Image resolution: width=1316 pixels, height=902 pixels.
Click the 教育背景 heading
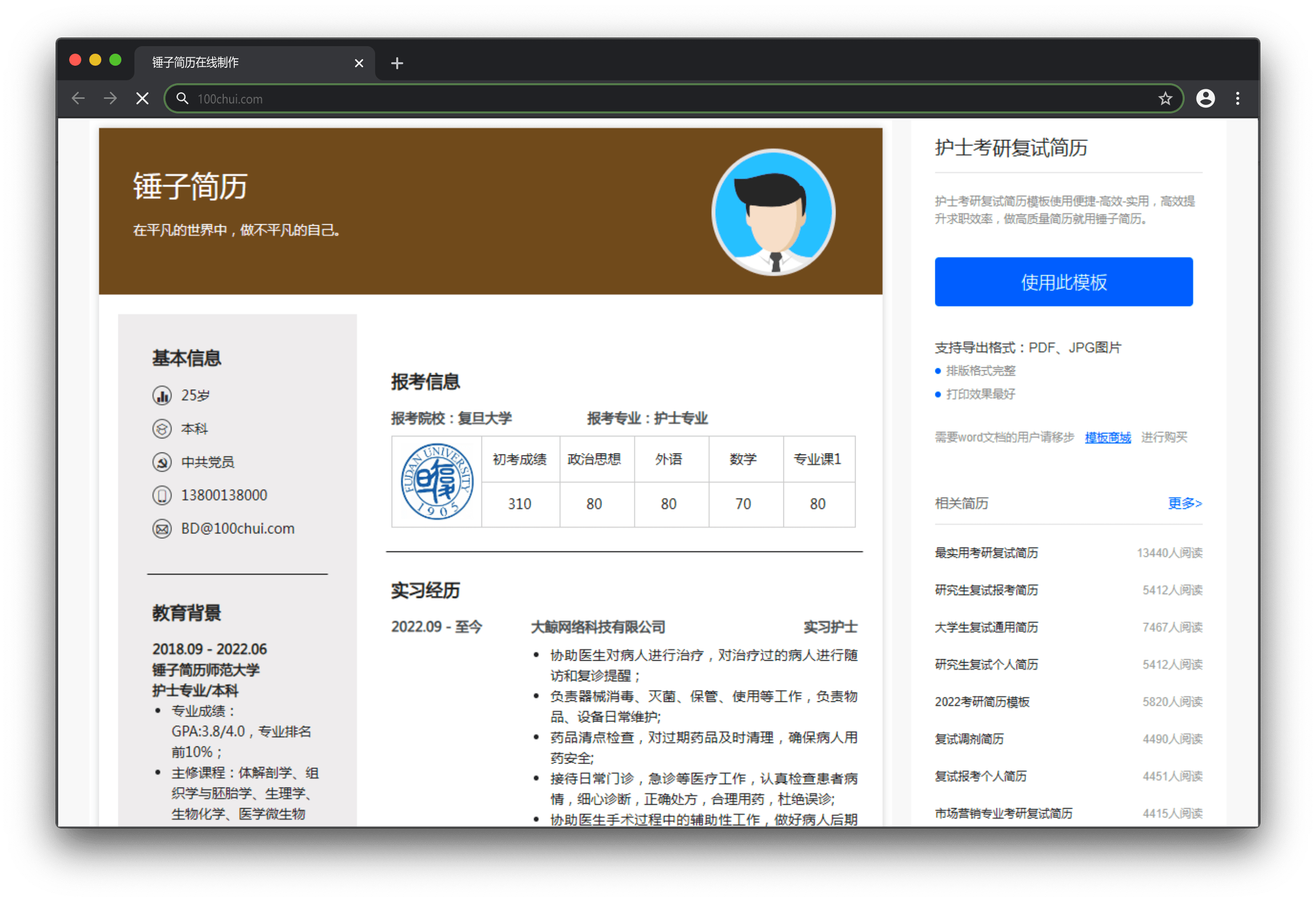pos(186,613)
